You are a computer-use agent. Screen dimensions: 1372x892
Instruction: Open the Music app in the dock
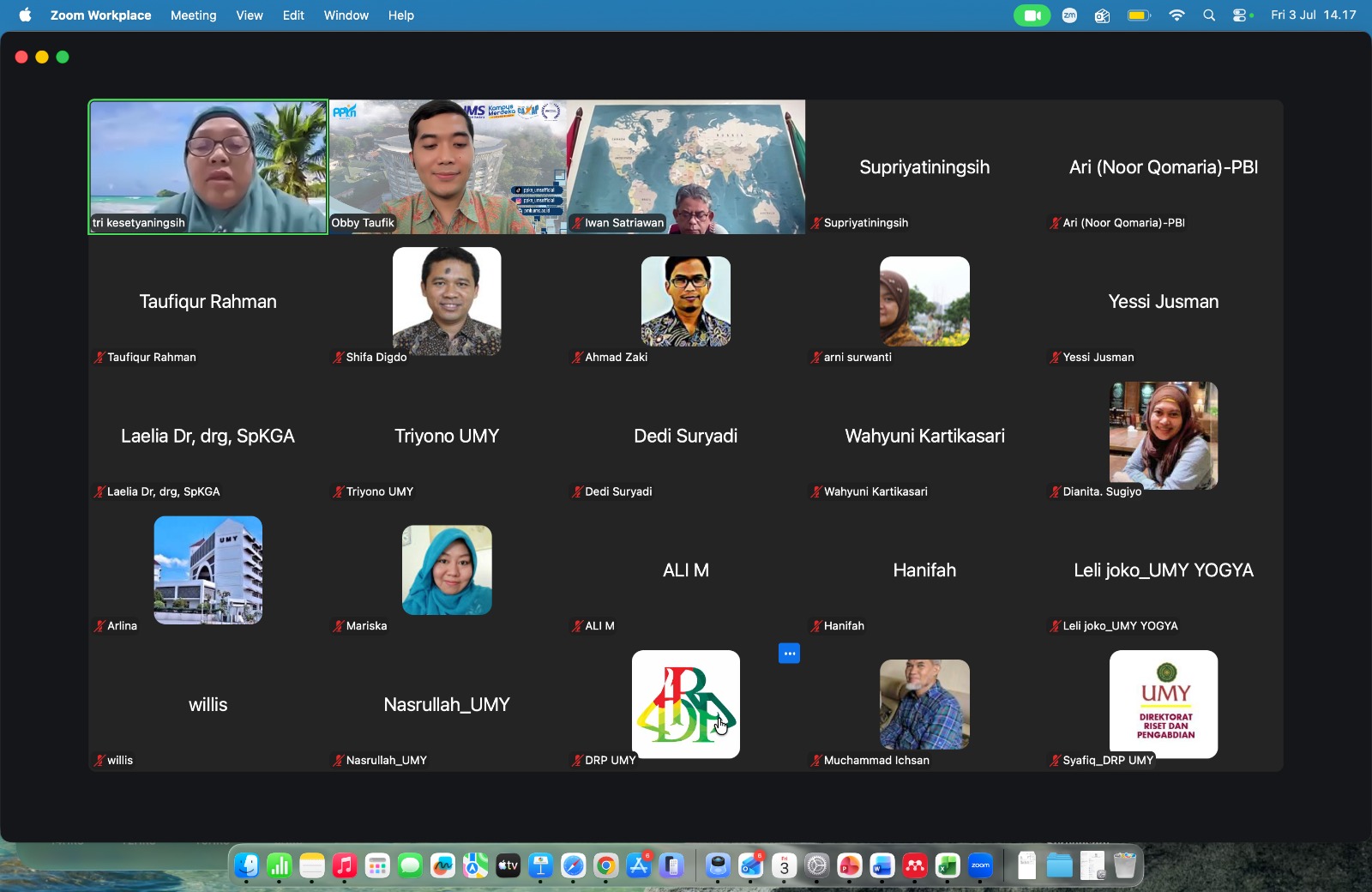345,866
